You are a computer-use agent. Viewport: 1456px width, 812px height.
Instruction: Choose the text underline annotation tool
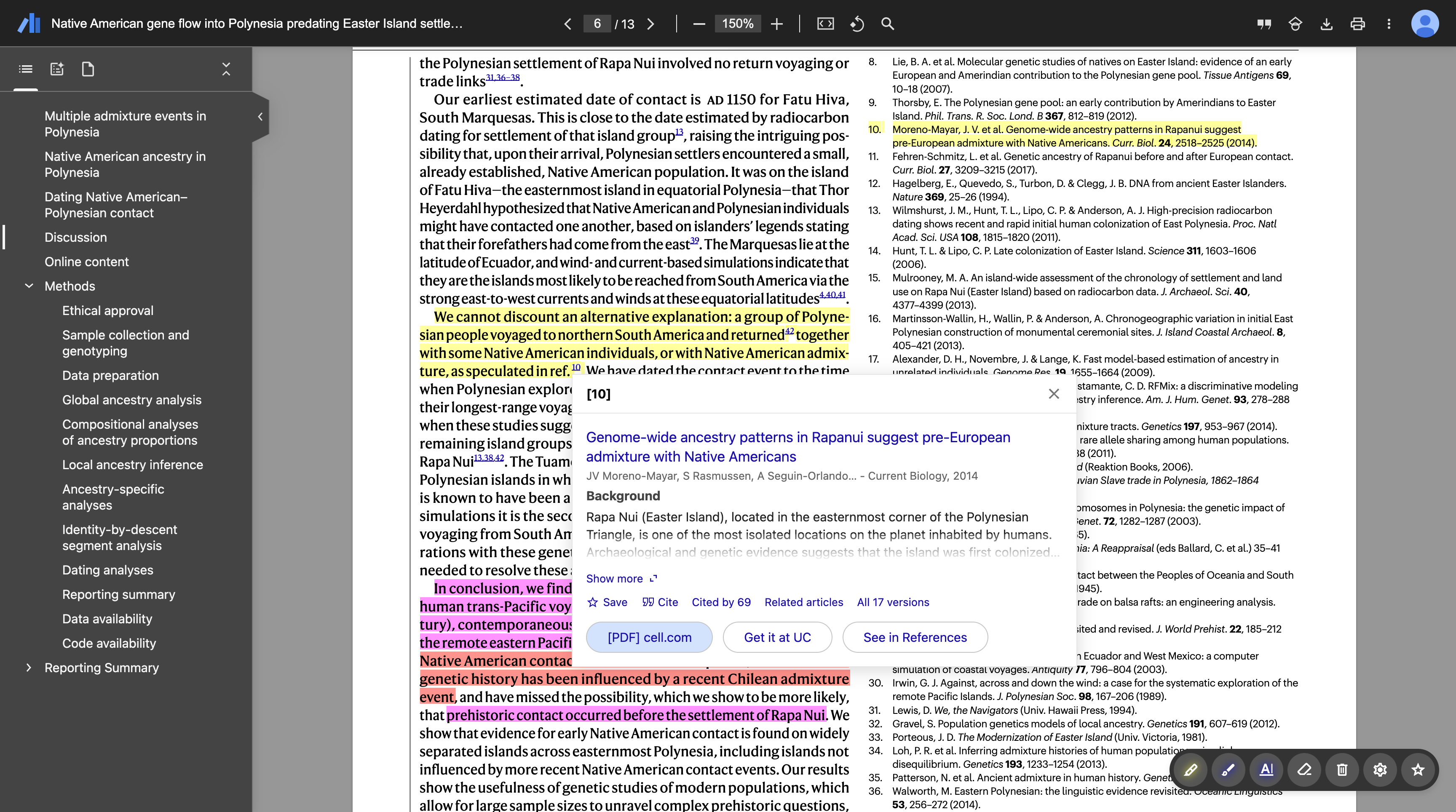tap(1266, 769)
